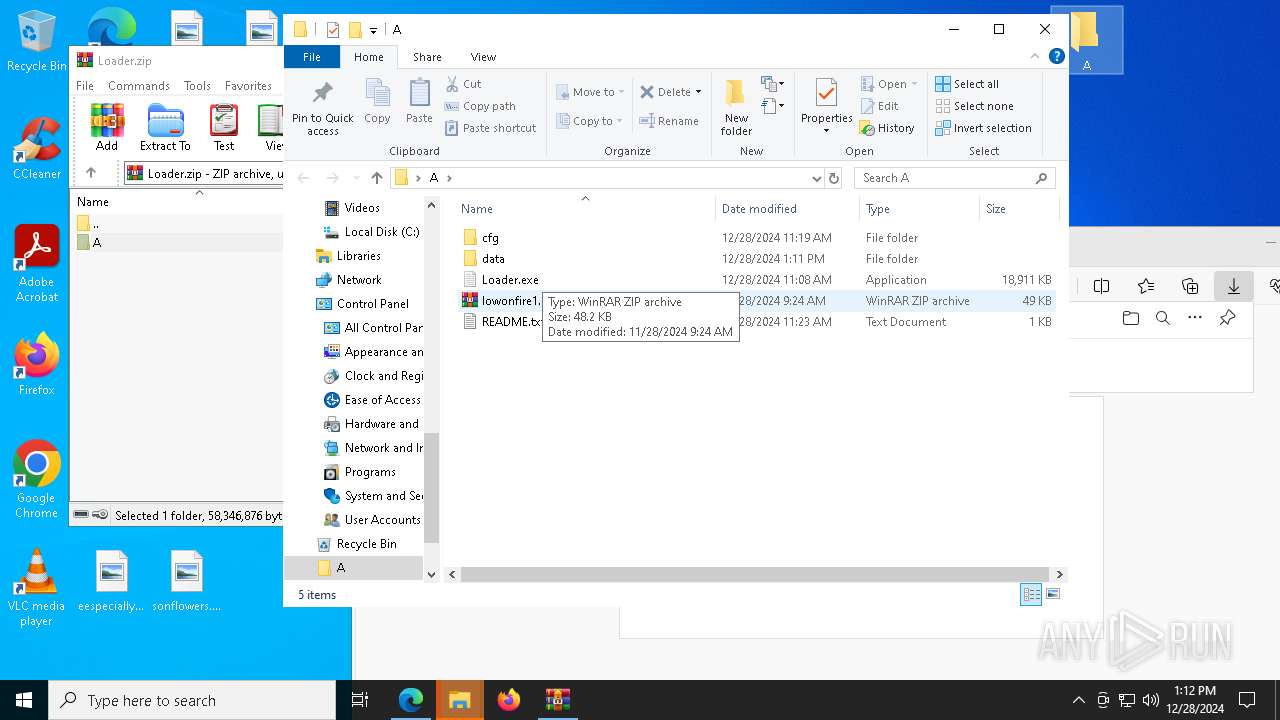Refresh the Explorer address bar
Image resolution: width=1280 pixels, height=720 pixels.
(834, 178)
